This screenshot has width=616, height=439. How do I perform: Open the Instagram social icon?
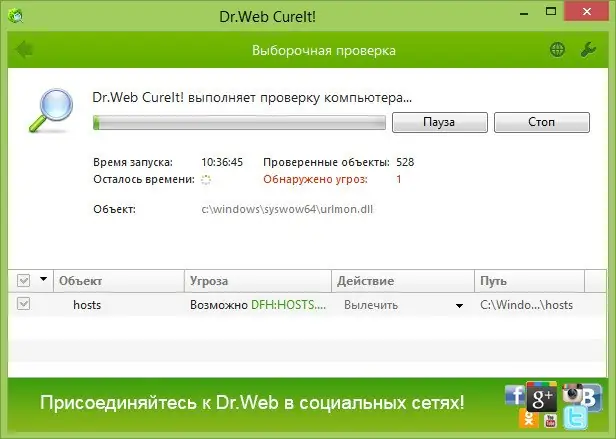572,394
